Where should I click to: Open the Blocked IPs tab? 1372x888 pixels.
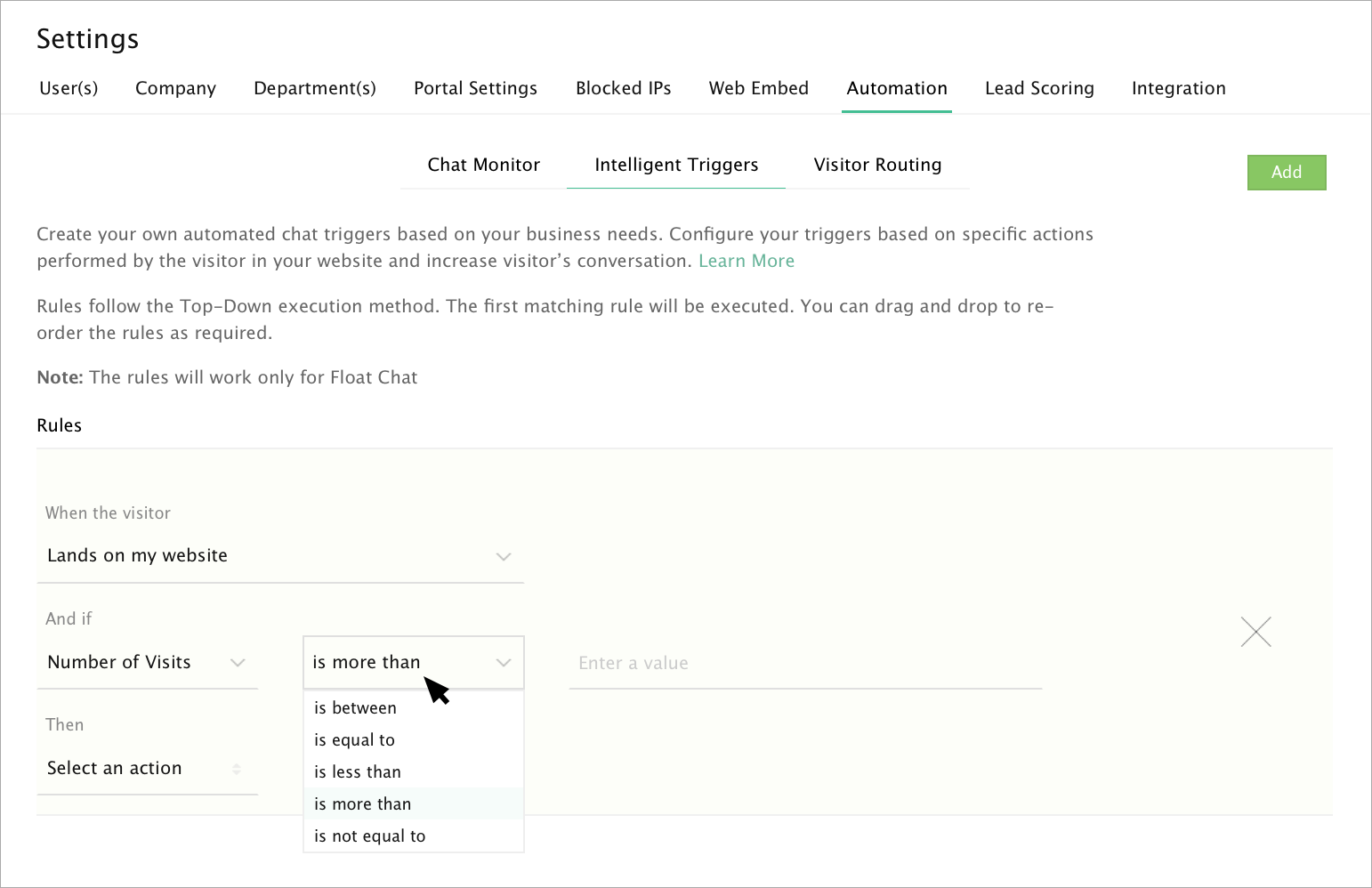pos(623,89)
